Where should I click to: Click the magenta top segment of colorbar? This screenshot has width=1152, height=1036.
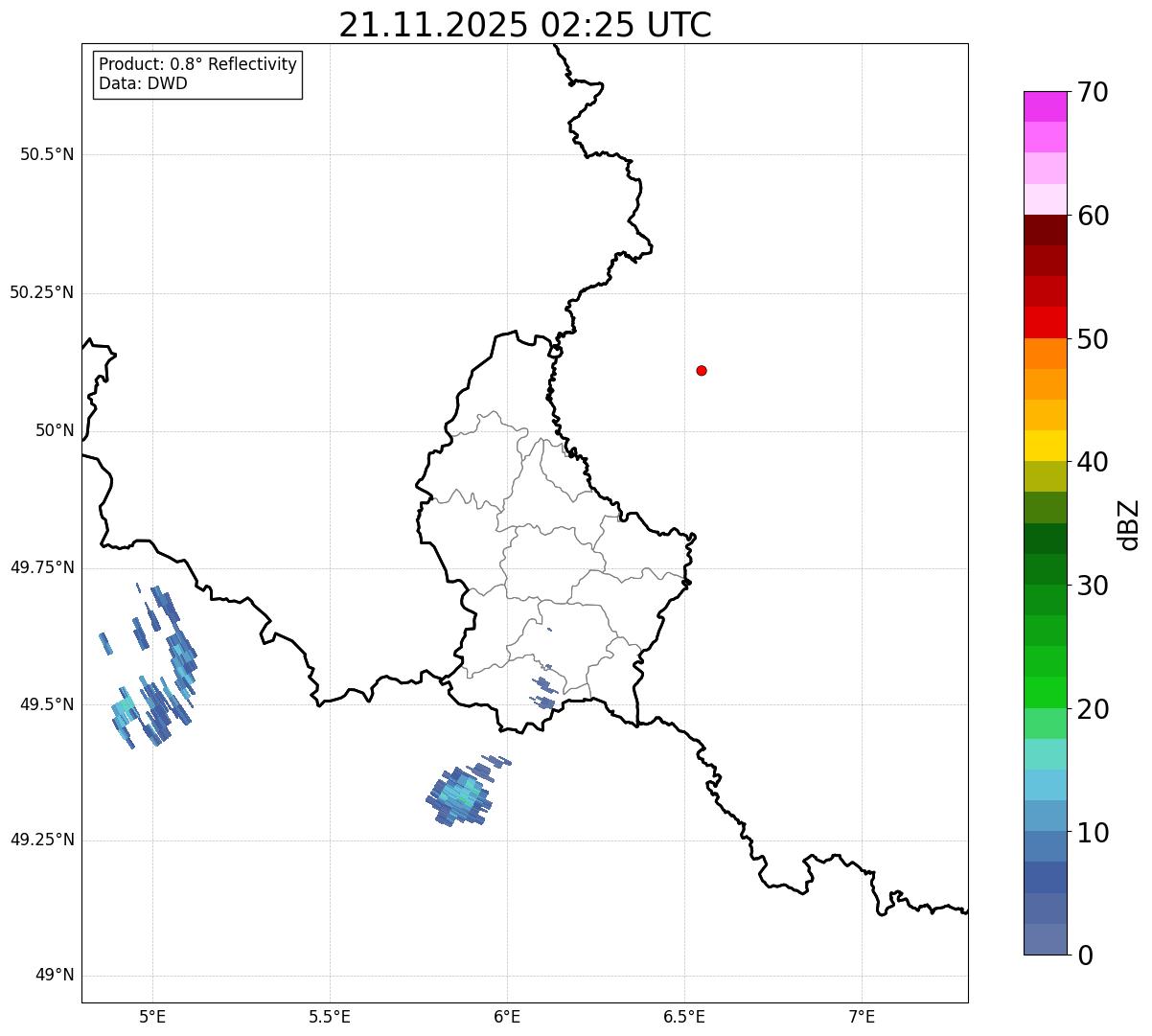[1045, 106]
